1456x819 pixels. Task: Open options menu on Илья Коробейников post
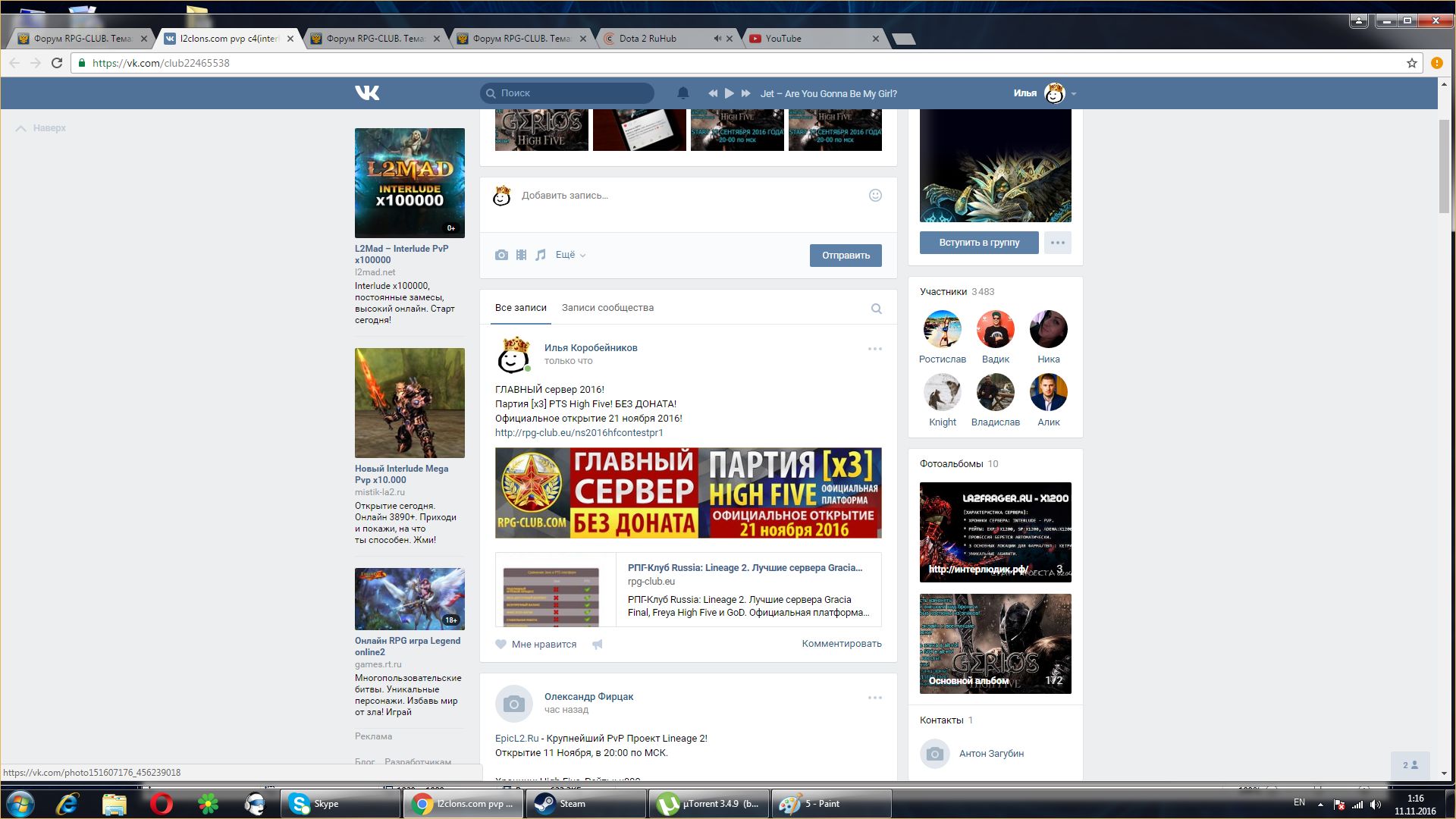coord(874,349)
